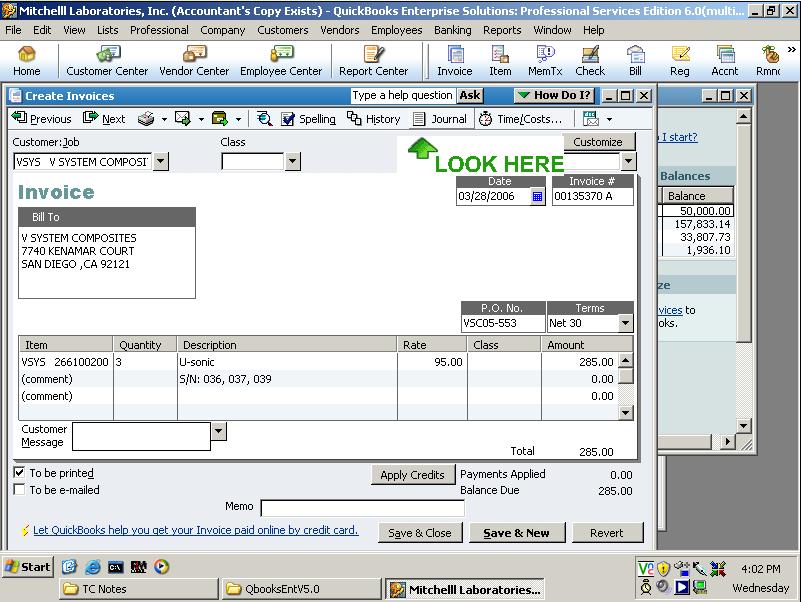This screenshot has width=801, height=602.
Task: Open the Reports menu
Action: tap(502, 30)
